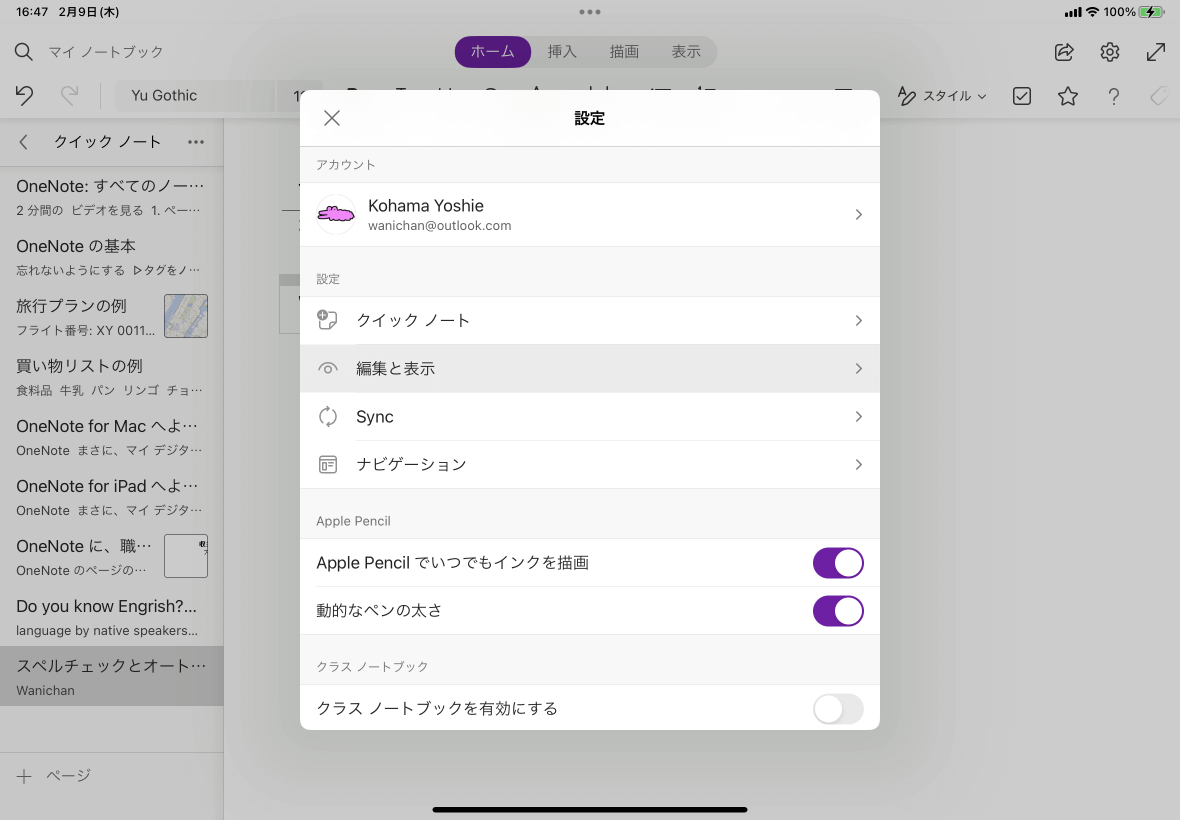The width and height of the screenshot is (1180, 820).
Task: Open the Kohama Yoshie account row
Action: click(x=589, y=214)
